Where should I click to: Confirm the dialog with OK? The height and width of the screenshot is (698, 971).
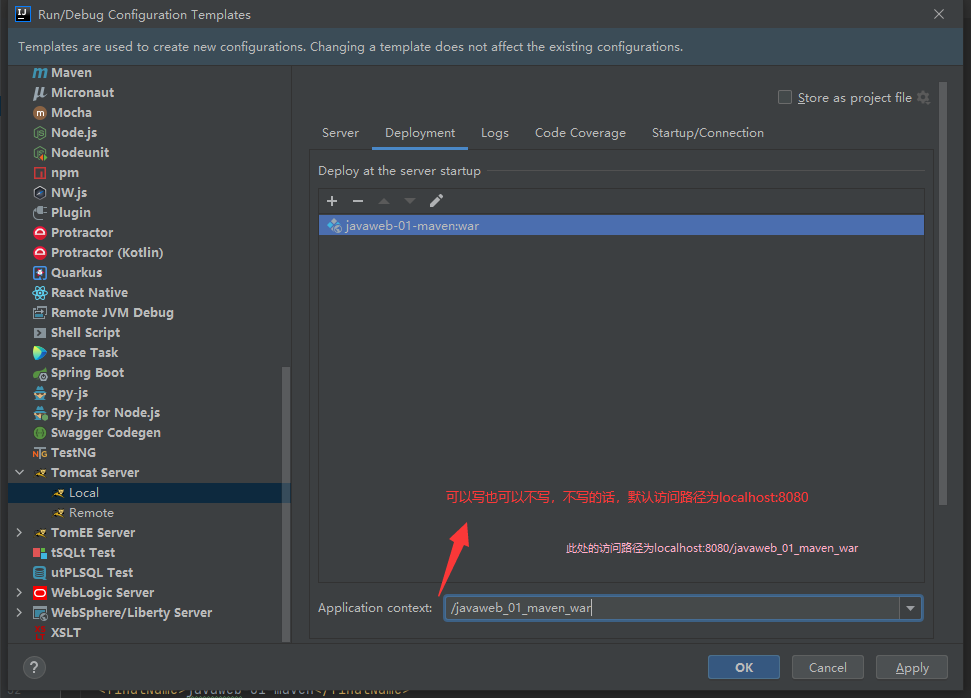744,667
